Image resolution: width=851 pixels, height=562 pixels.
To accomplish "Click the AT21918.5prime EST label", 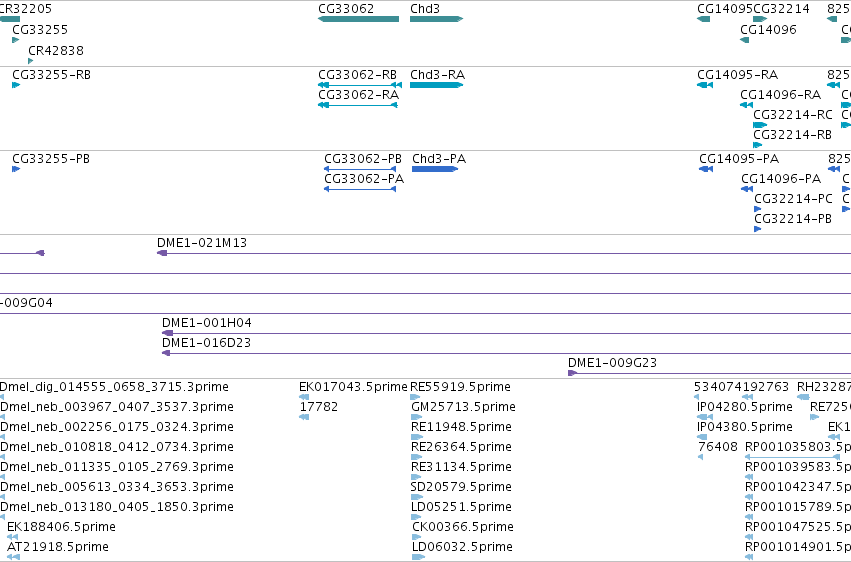I will pyautogui.click(x=58, y=547).
